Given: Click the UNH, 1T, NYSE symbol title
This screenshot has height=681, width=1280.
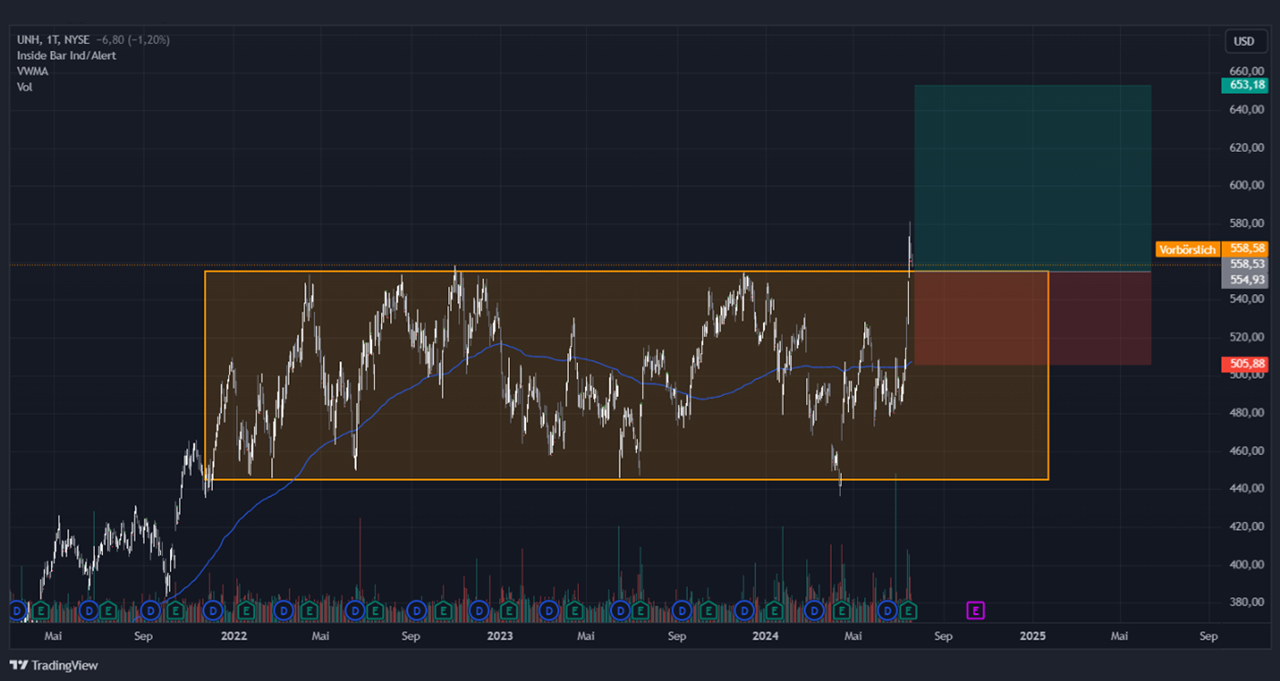Looking at the screenshot, I should coord(54,40).
